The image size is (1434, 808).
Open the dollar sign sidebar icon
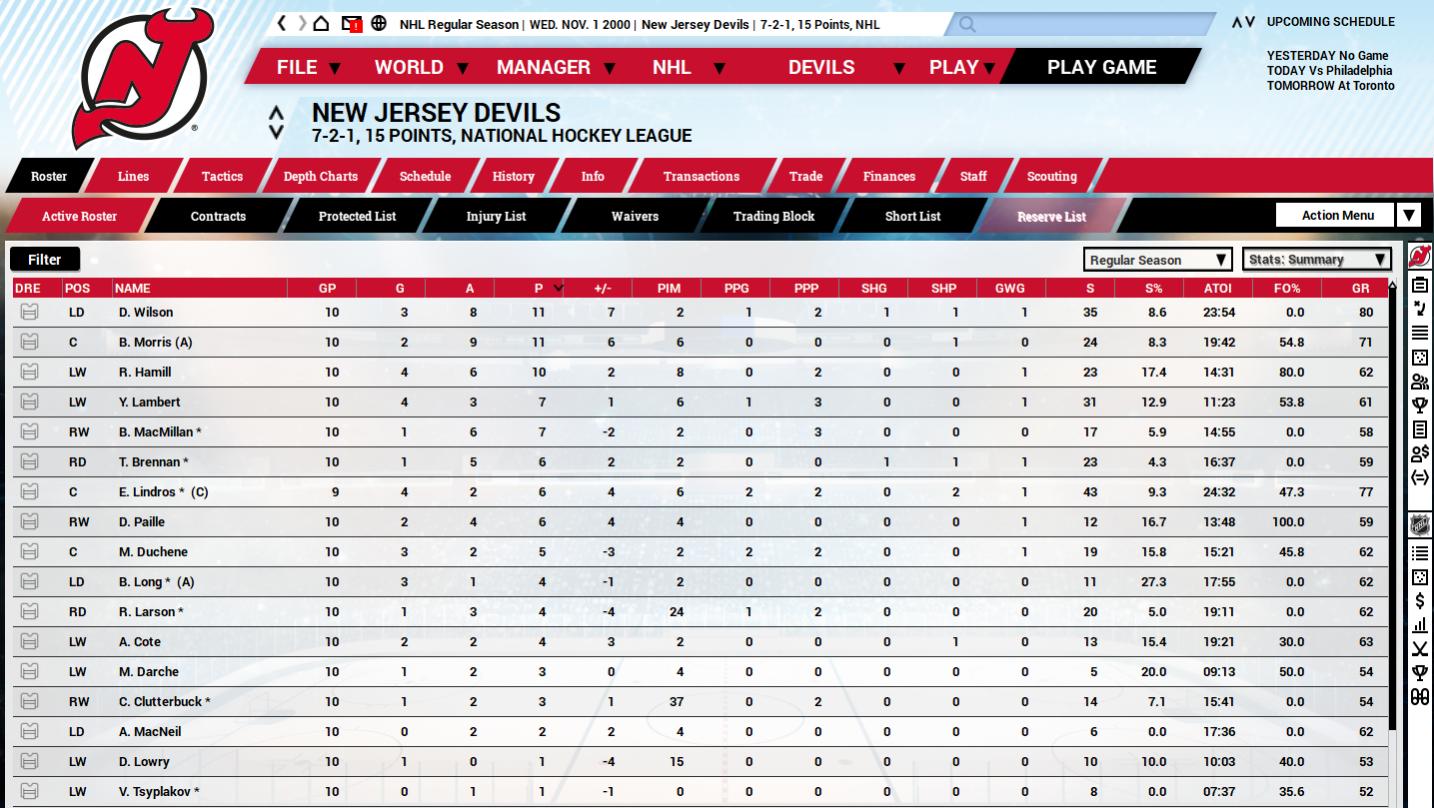pos(1419,601)
